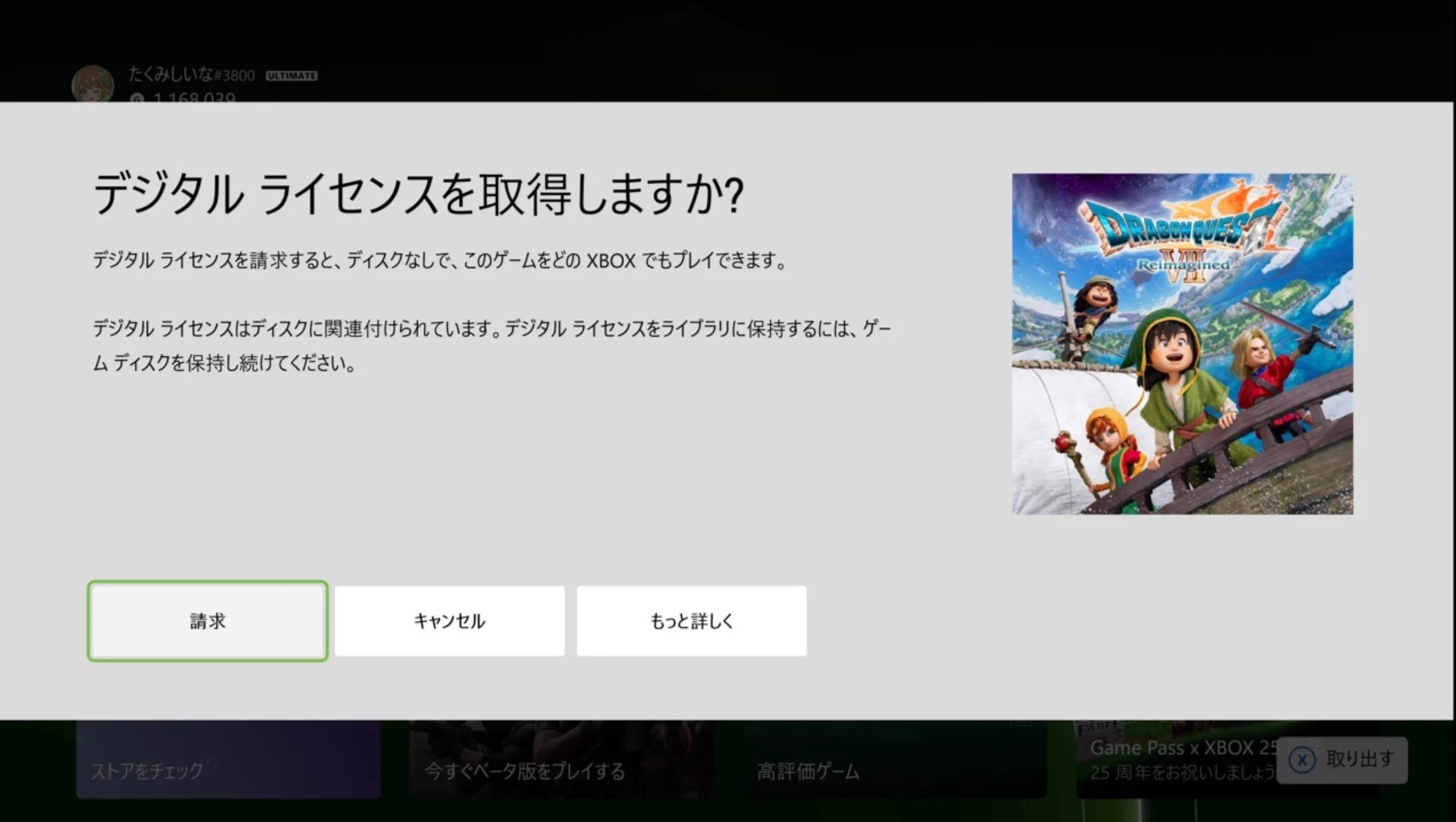
Task: Click the Dragon Quest VII cover art
Action: tap(1182, 344)
